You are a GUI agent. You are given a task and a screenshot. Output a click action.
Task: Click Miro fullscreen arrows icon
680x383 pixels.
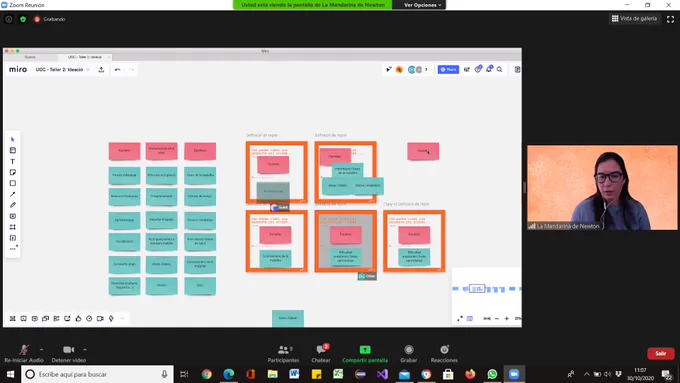click(x=460, y=318)
